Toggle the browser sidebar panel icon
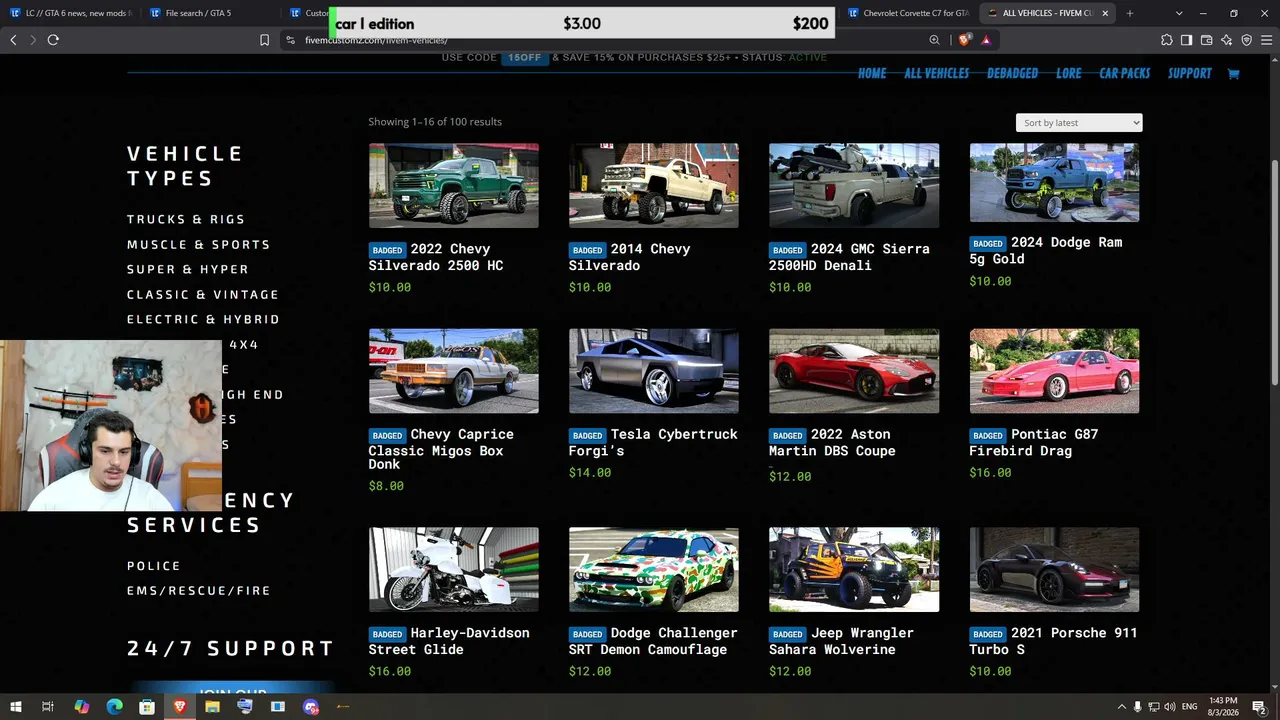Screen dimensions: 1280x720 click(x=1186, y=40)
